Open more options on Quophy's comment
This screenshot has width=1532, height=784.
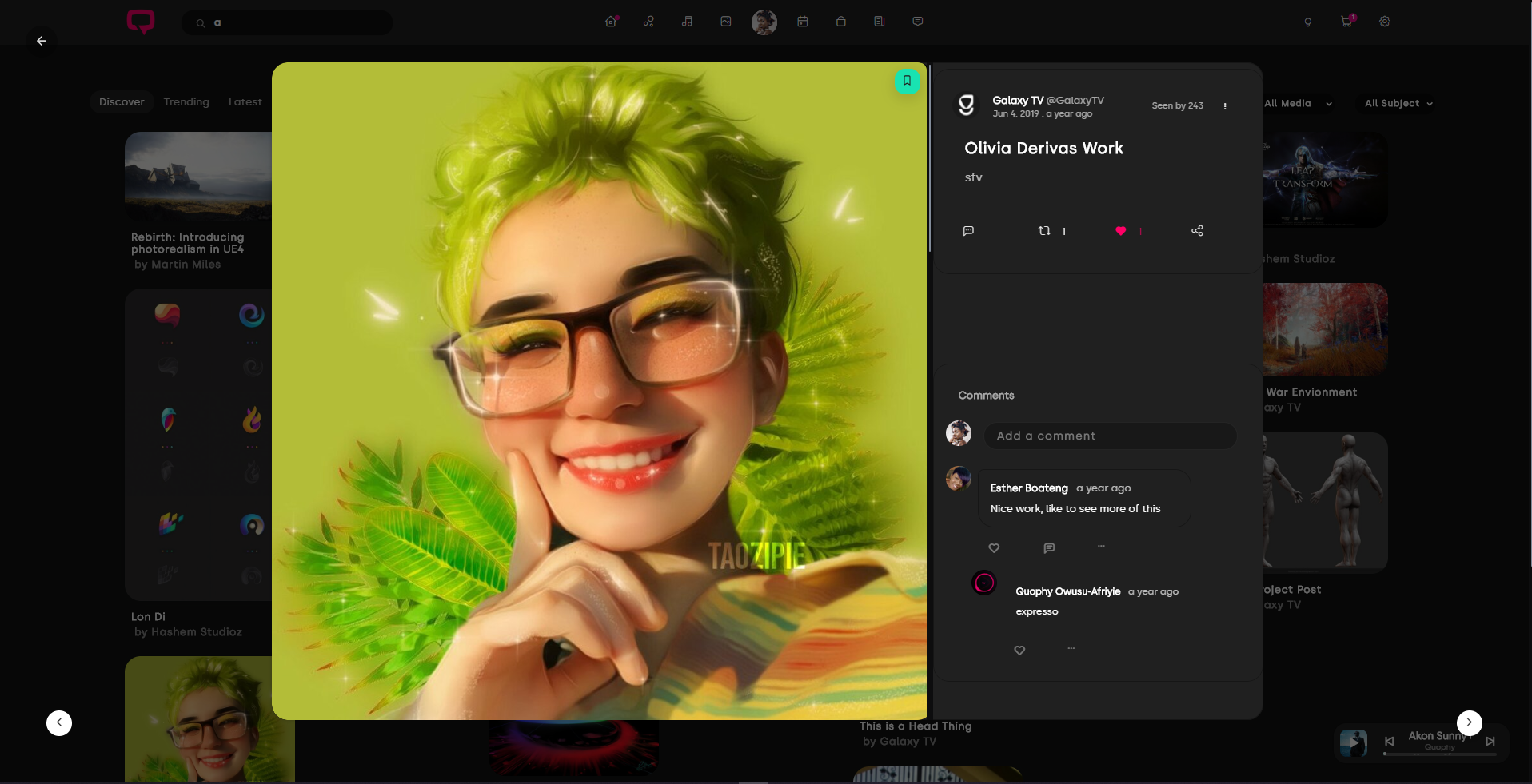[x=1071, y=649]
